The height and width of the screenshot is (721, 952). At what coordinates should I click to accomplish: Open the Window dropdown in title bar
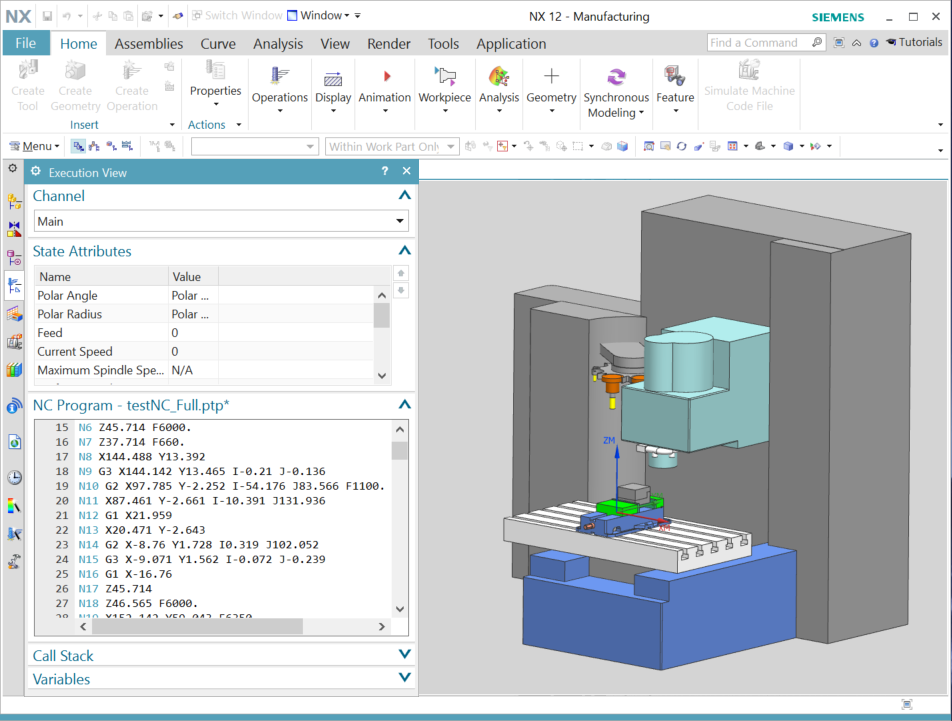pyautogui.click(x=318, y=16)
